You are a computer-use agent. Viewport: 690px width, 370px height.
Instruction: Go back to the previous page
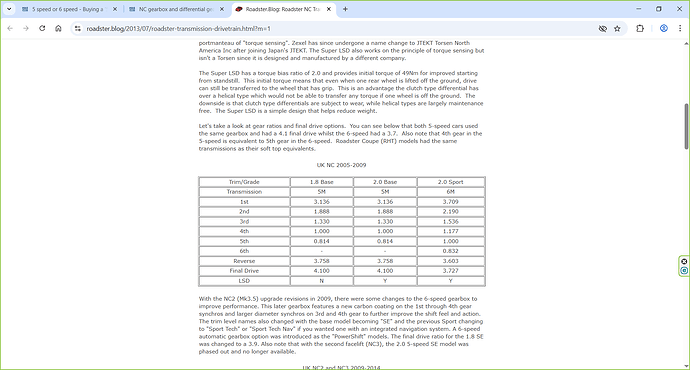[x=10, y=29]
